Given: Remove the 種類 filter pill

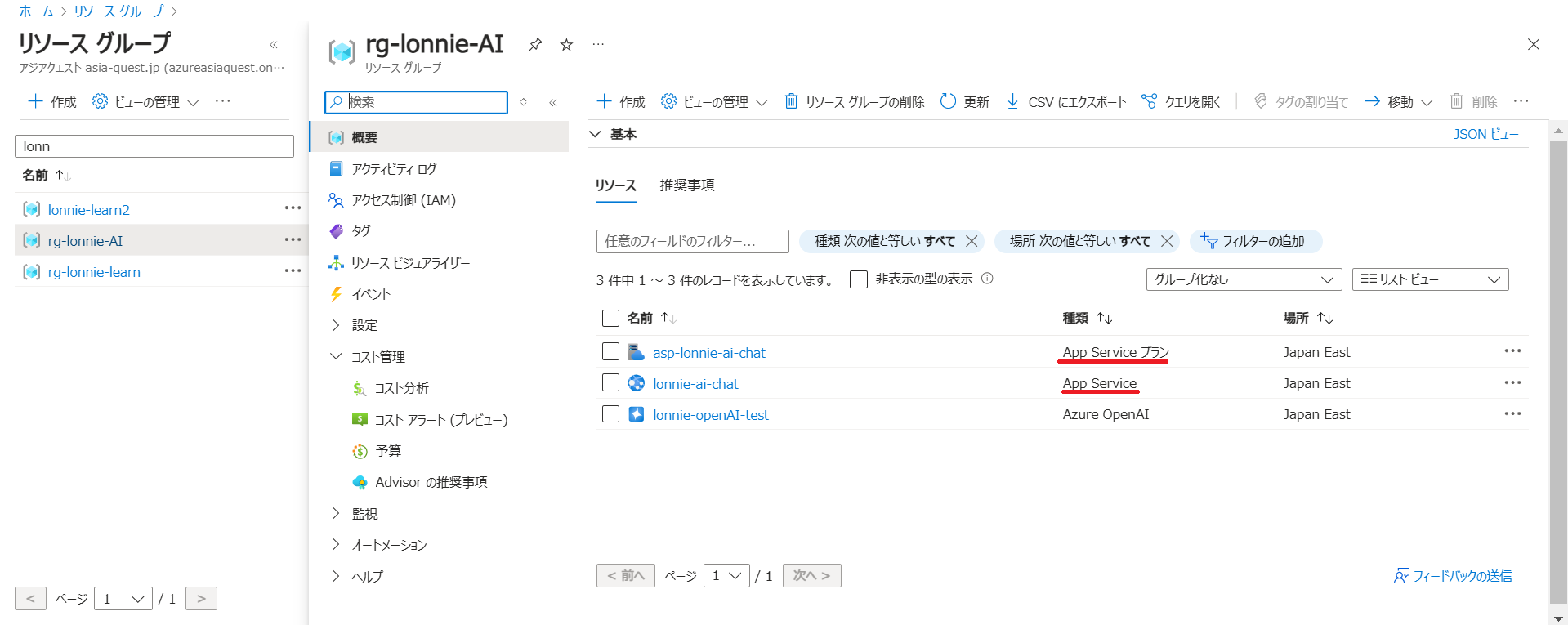Looking at the screenshot, I should point(972,241).
